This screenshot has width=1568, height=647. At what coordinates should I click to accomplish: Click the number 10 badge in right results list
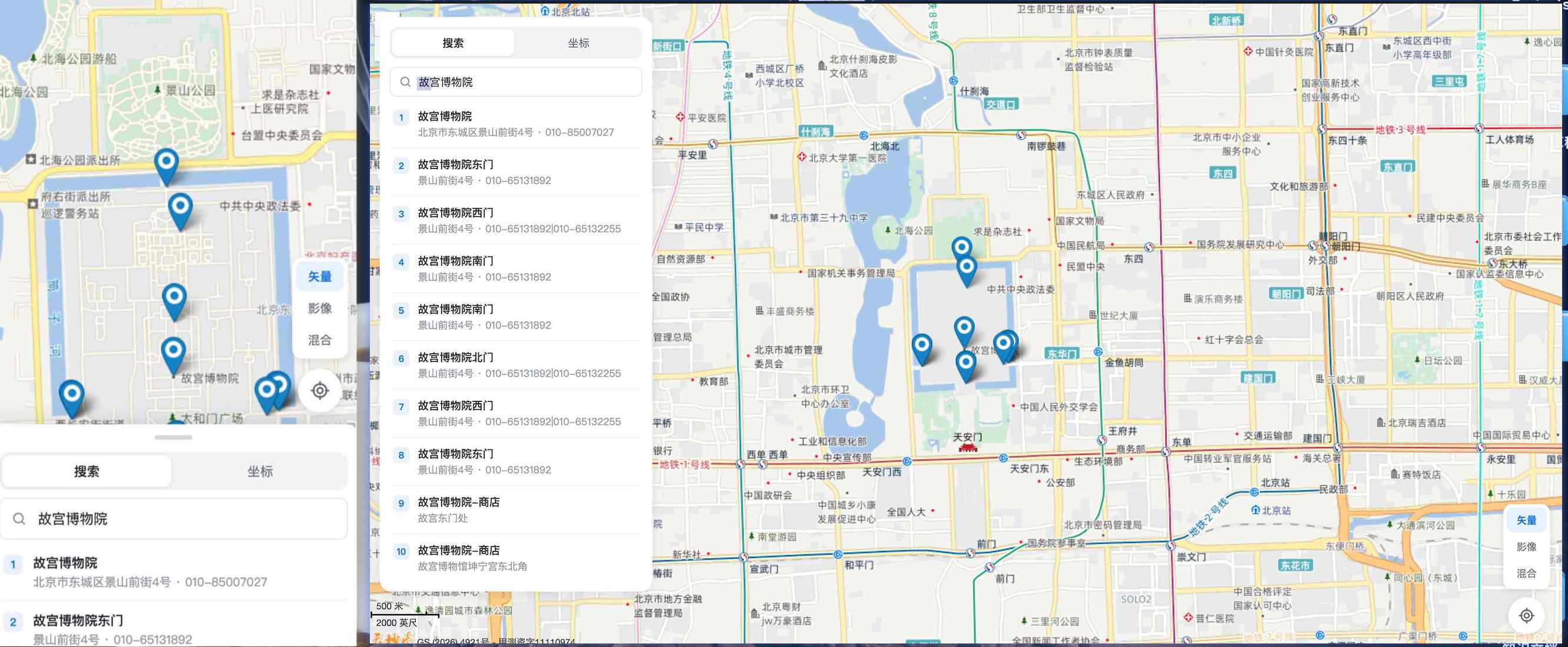pos(401,552)
